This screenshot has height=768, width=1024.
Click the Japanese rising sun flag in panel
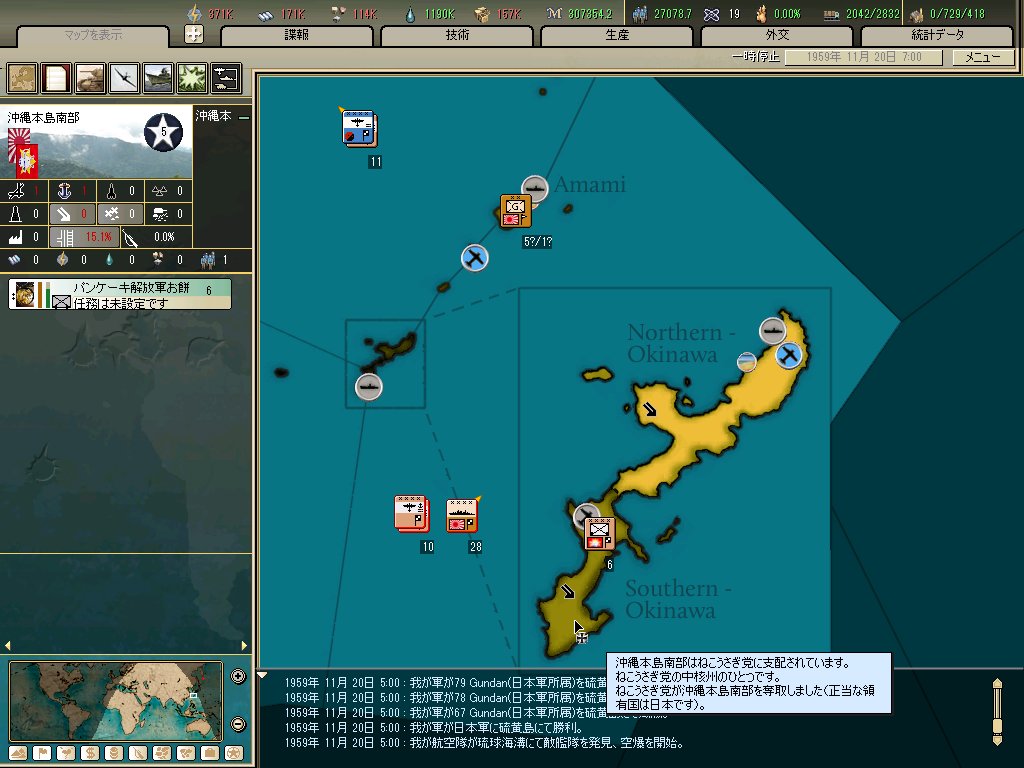[18, 145]
